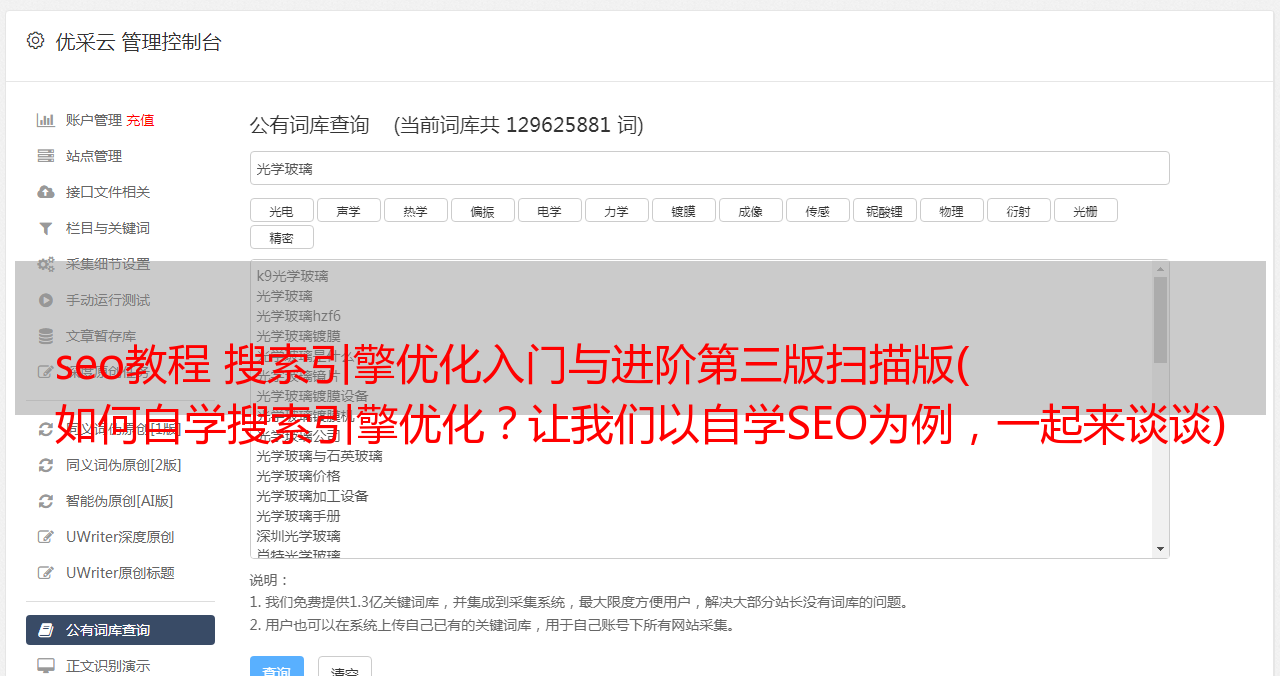Click the 清空 clear button
Image resolution: width=1280 pixels, height=676 pixels.
(345, 668)
